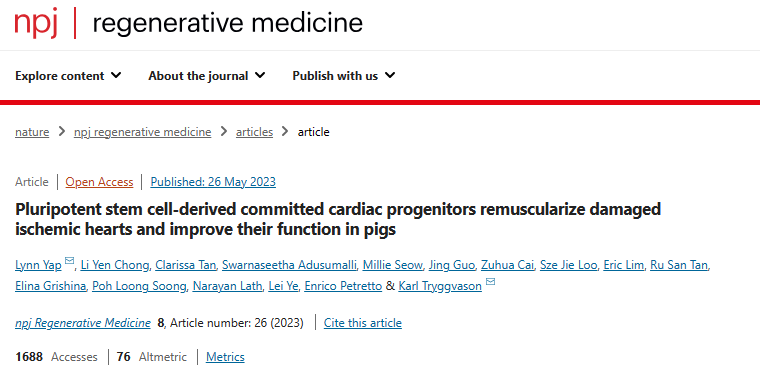Click the Open Access link
The image size is (760, 385).
pos(99,182)
